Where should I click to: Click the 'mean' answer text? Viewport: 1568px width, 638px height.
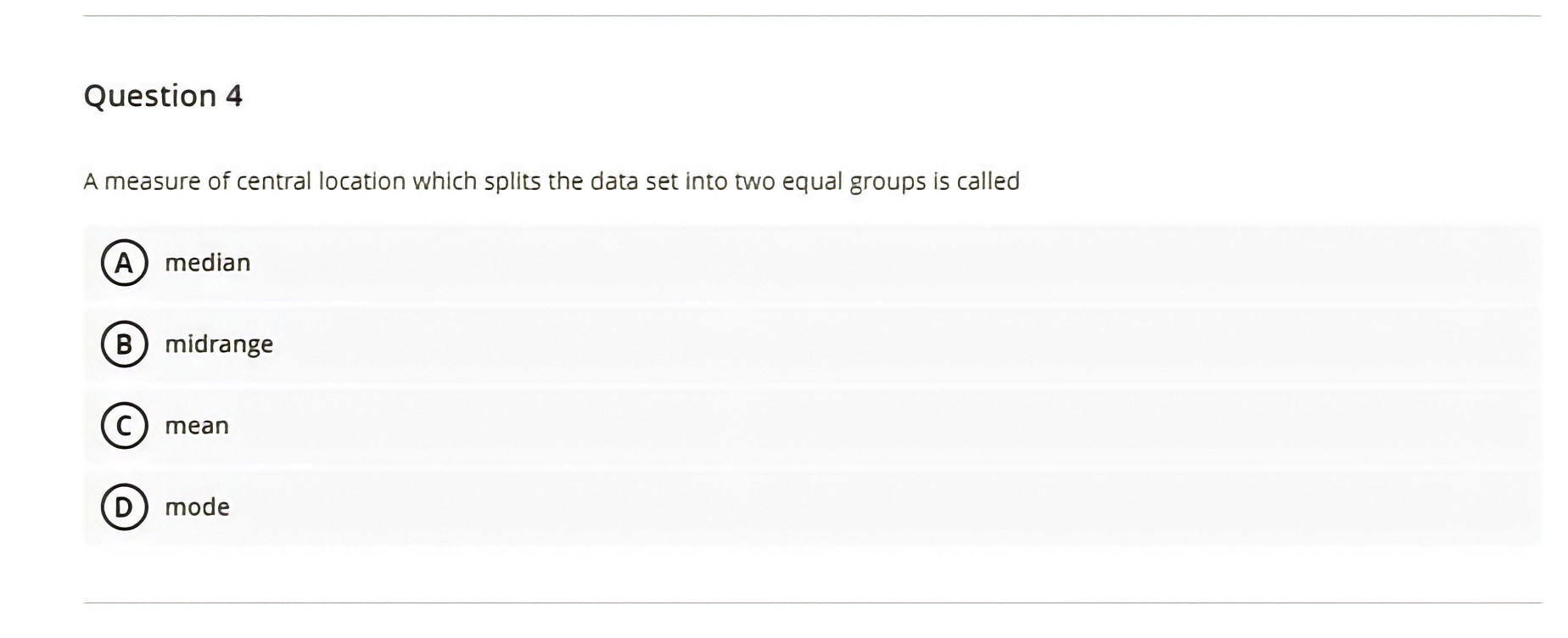(x=196, y=425)
